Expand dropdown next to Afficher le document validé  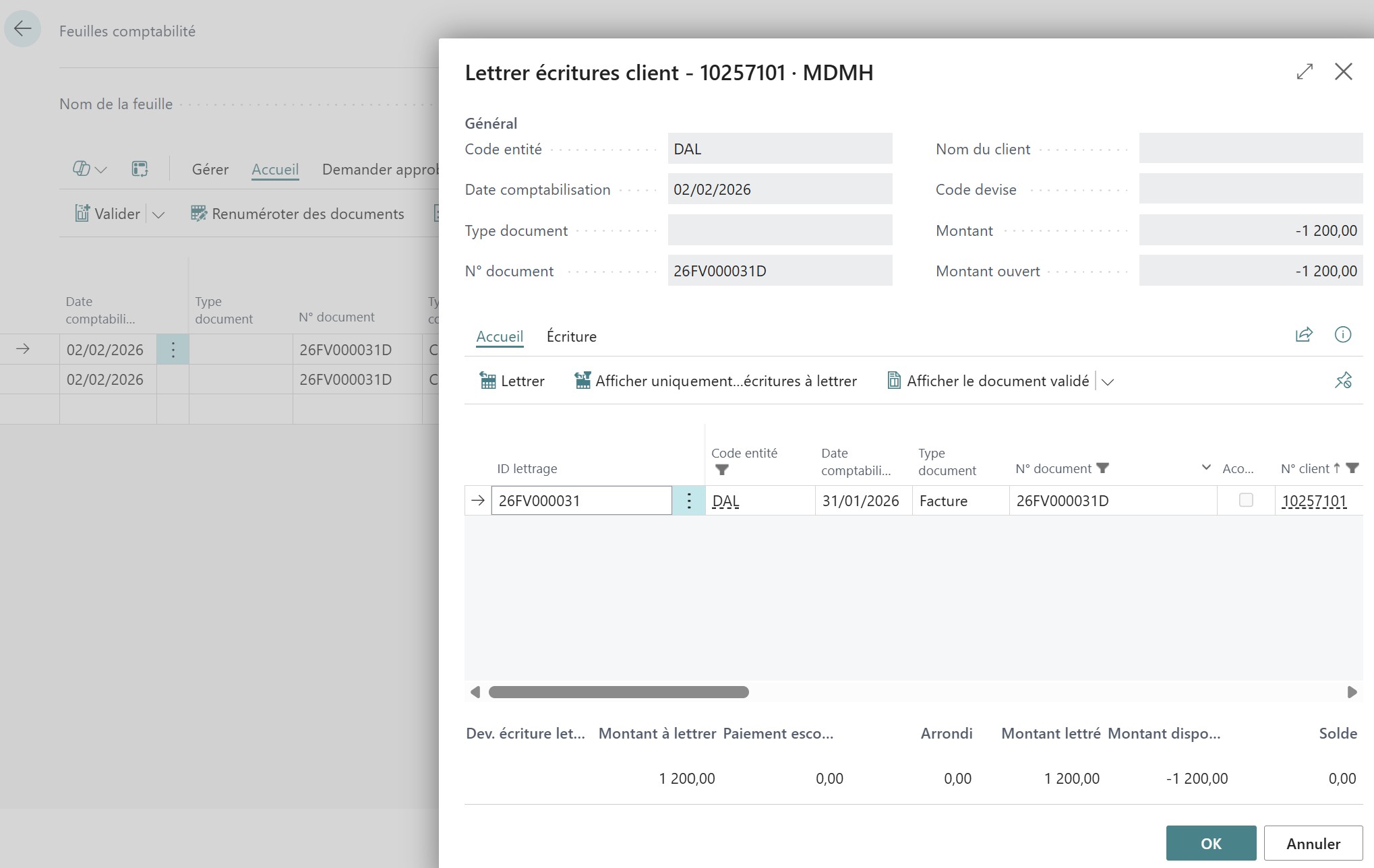1107,381
